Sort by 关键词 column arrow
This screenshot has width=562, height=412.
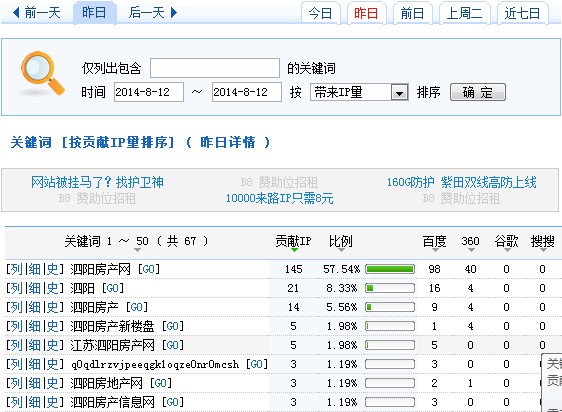[x=137, y=250]
